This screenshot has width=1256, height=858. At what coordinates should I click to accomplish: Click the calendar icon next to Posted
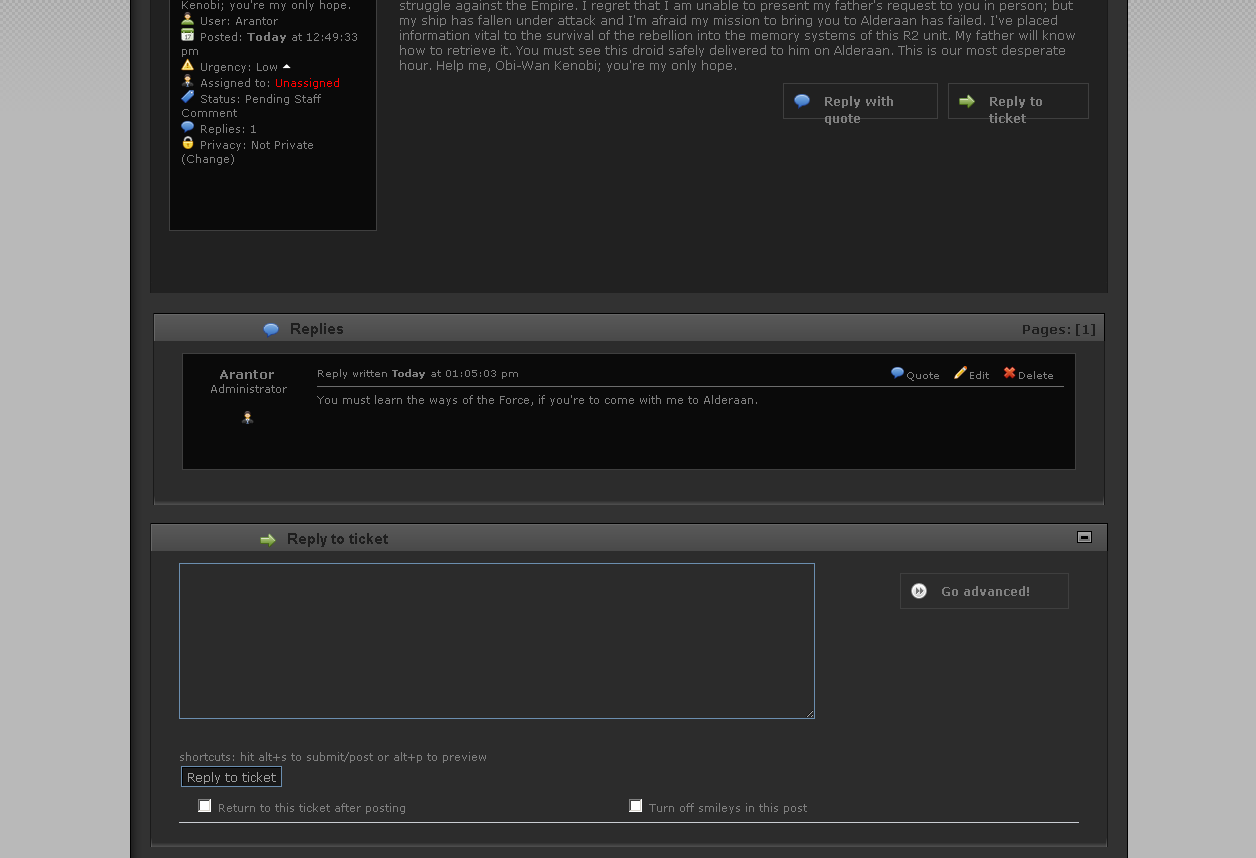tap(187, 35)
